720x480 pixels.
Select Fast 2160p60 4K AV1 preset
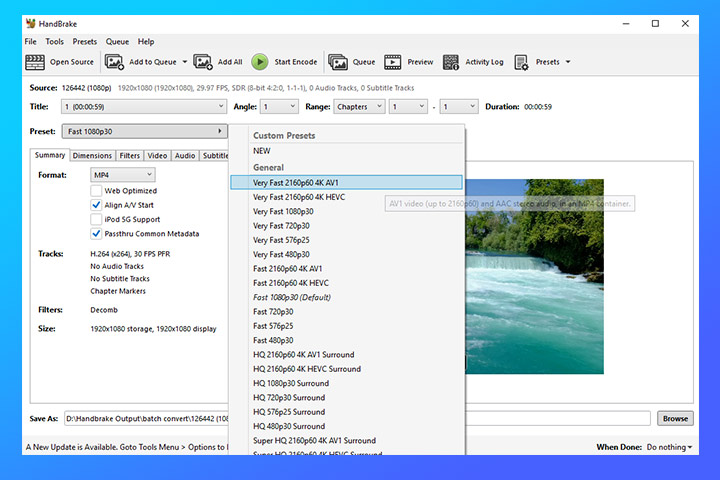pos(347,269)
